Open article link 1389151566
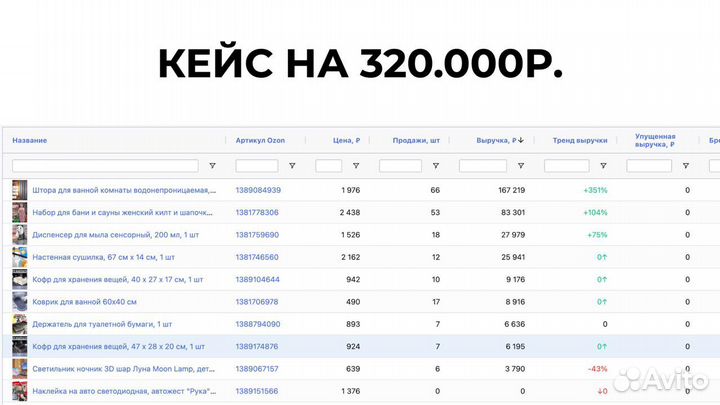Screen dimensions: 720x405 point(257,391)
